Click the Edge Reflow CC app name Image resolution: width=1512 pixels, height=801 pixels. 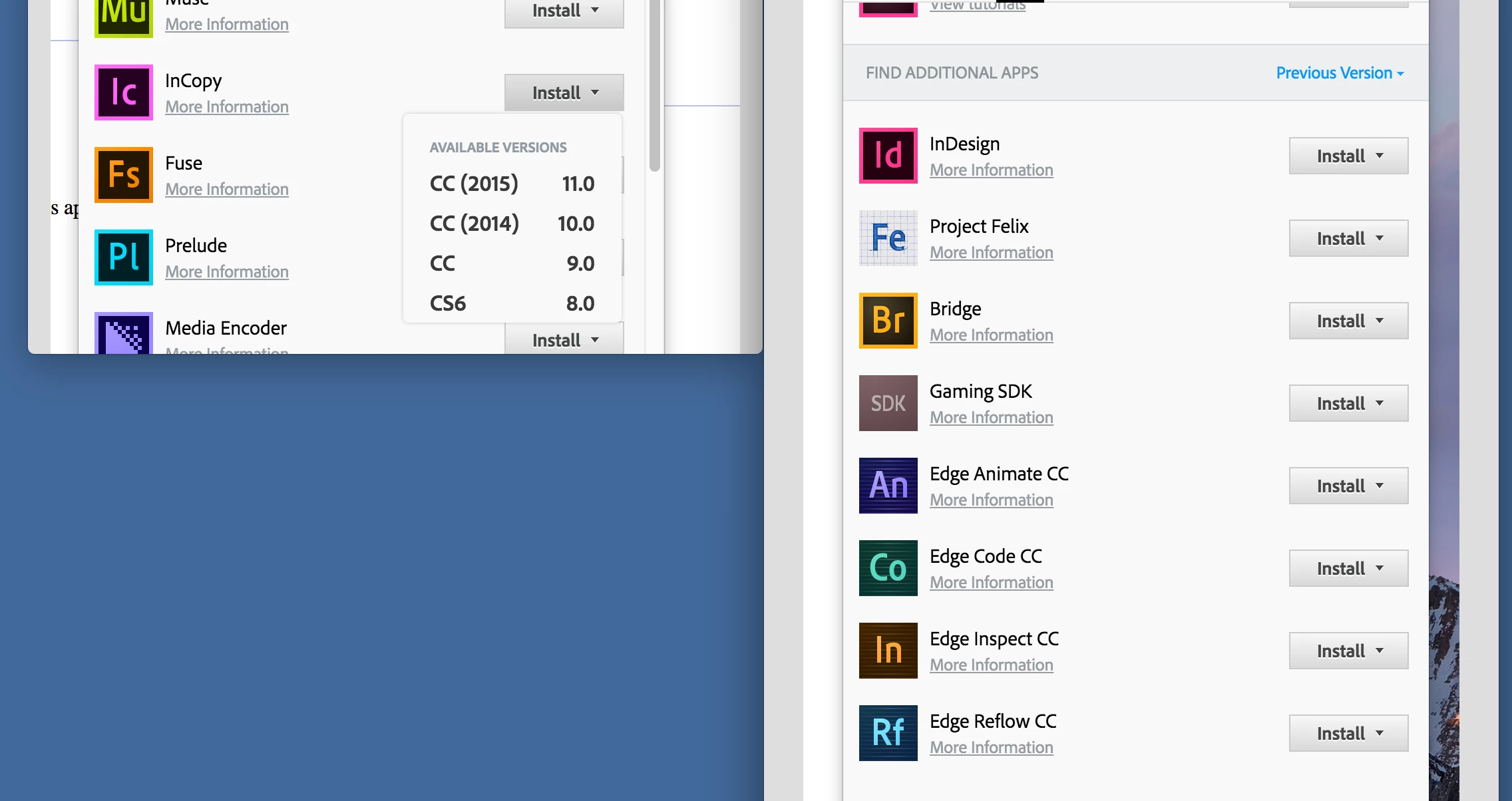(x=993, y=721)
